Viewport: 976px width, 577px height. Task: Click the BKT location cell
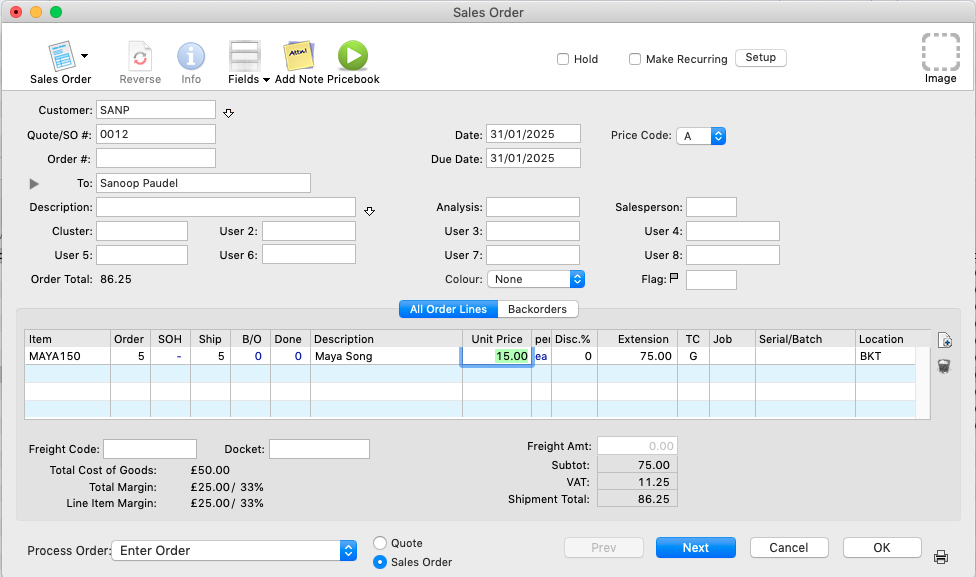885,356
